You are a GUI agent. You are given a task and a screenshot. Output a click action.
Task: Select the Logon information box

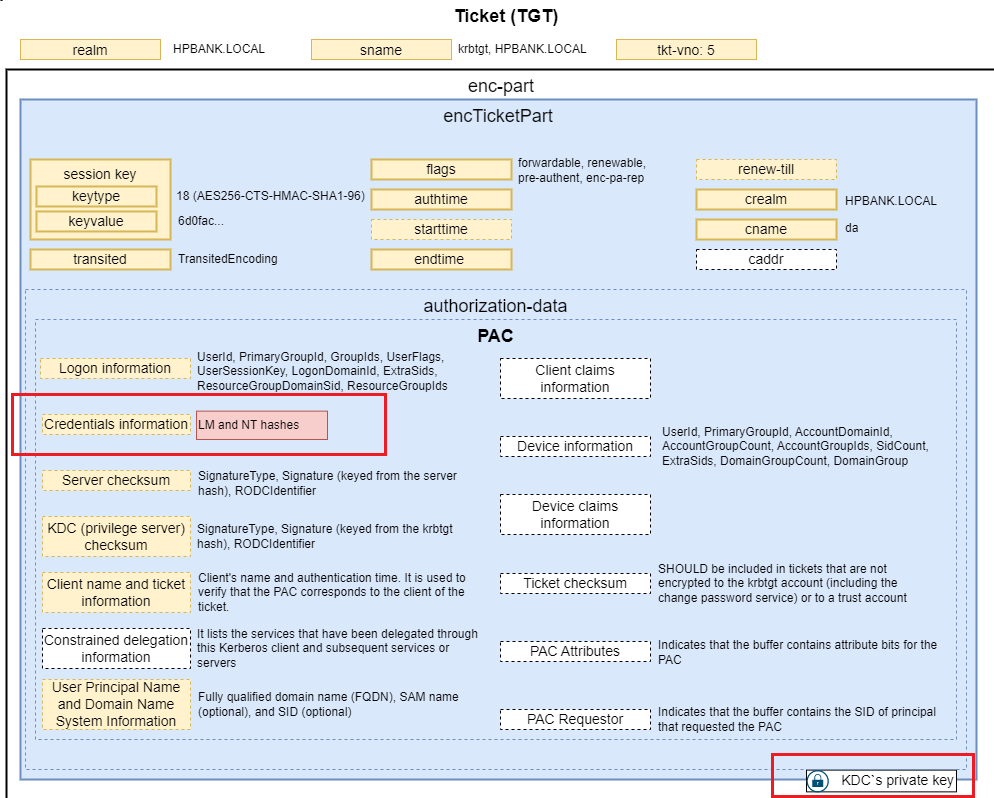pos(115,368)
